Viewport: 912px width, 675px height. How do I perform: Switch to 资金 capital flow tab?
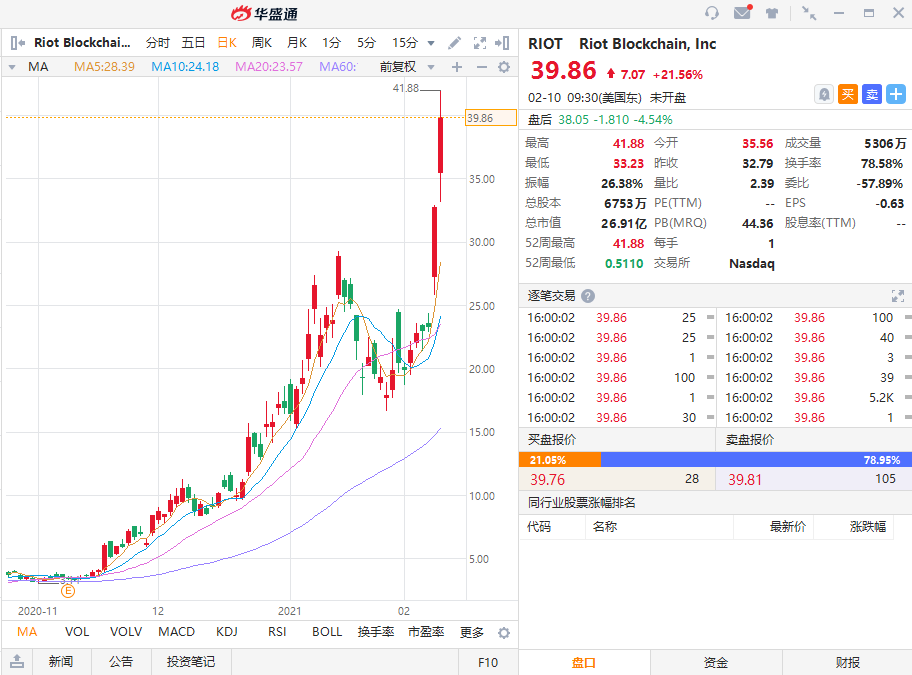click(x=715, y=662)
